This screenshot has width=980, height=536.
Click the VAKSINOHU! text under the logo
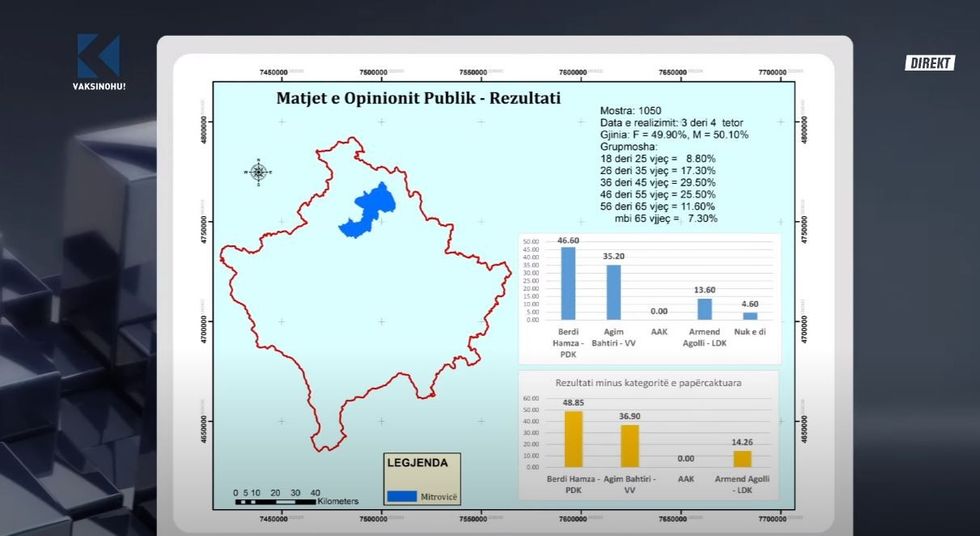98,86
